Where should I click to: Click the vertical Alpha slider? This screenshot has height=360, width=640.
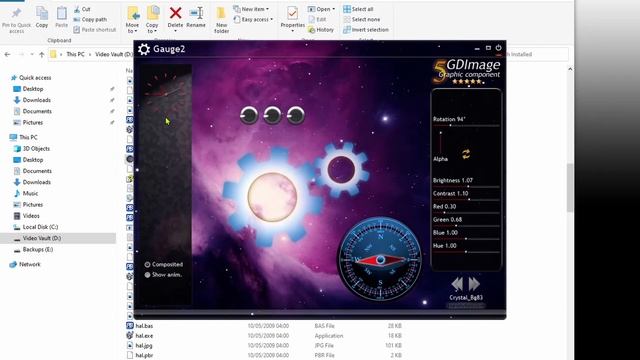(440, 143)
